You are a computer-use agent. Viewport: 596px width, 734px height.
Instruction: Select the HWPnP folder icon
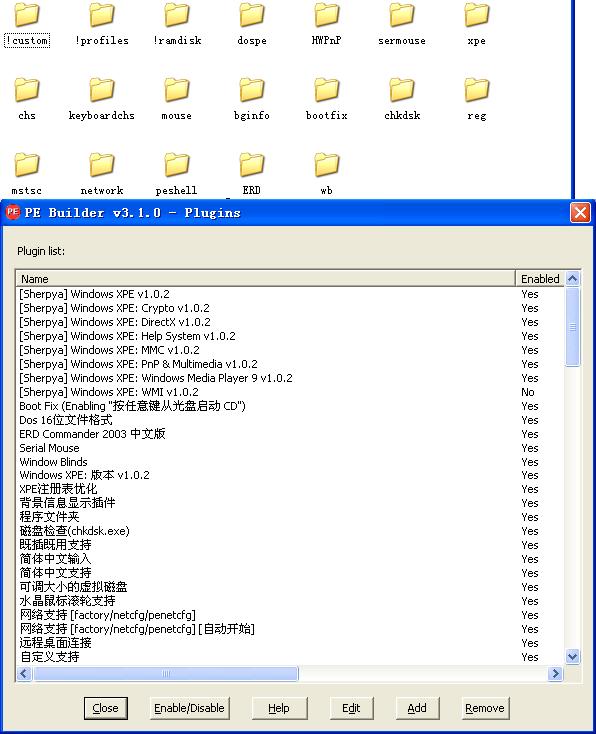pos(326,15)
